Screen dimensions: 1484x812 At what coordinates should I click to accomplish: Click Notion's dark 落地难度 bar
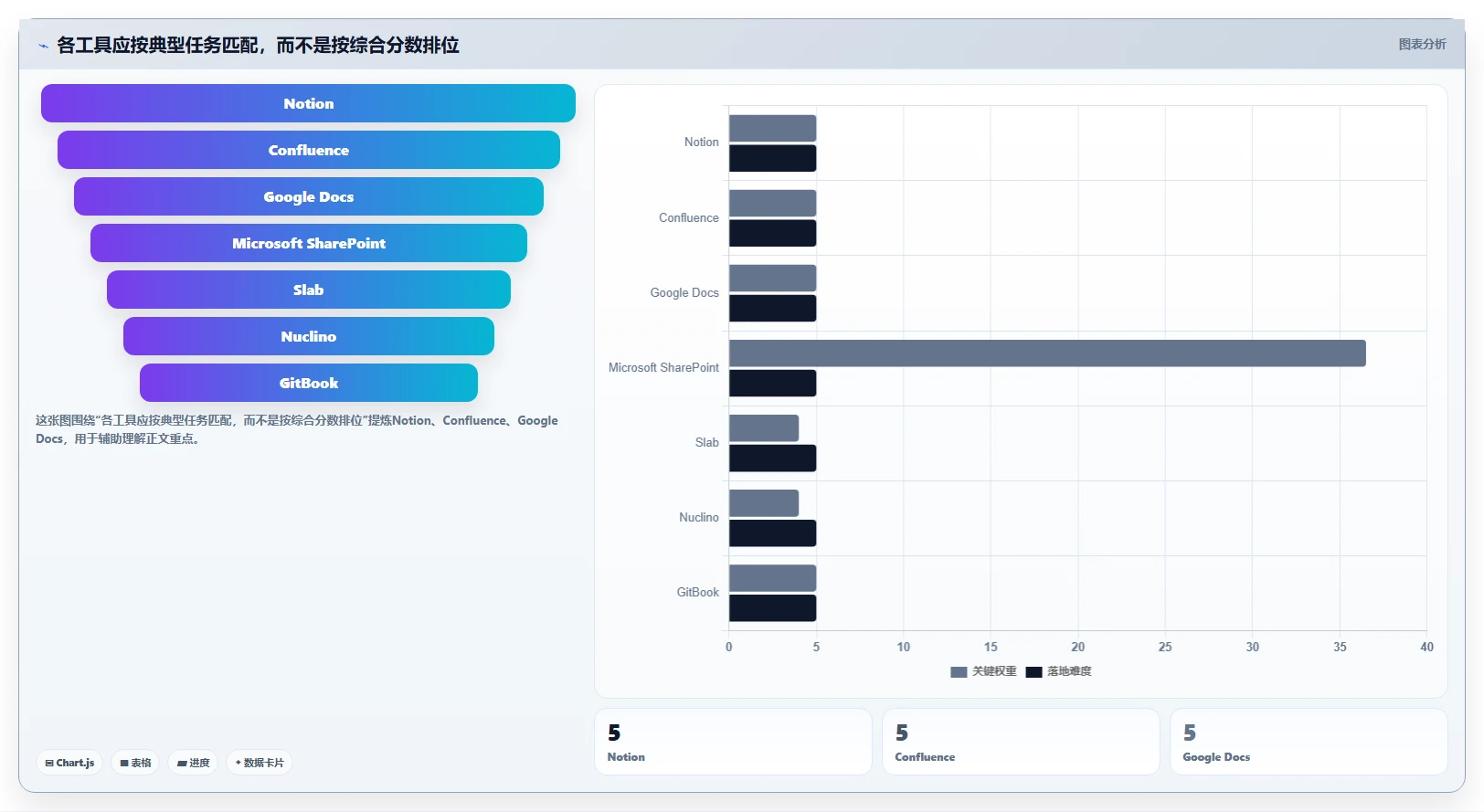[772, 158]
